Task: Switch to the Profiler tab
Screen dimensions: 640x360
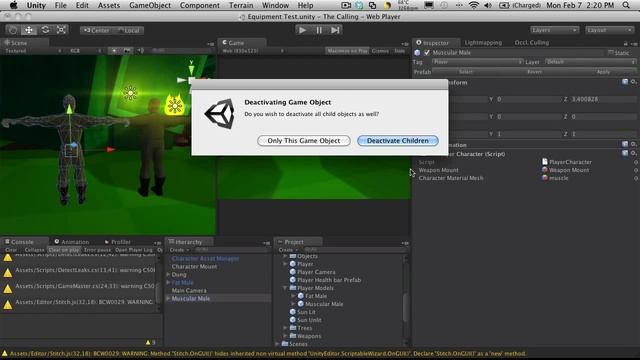Action: (x=118, y=242)
